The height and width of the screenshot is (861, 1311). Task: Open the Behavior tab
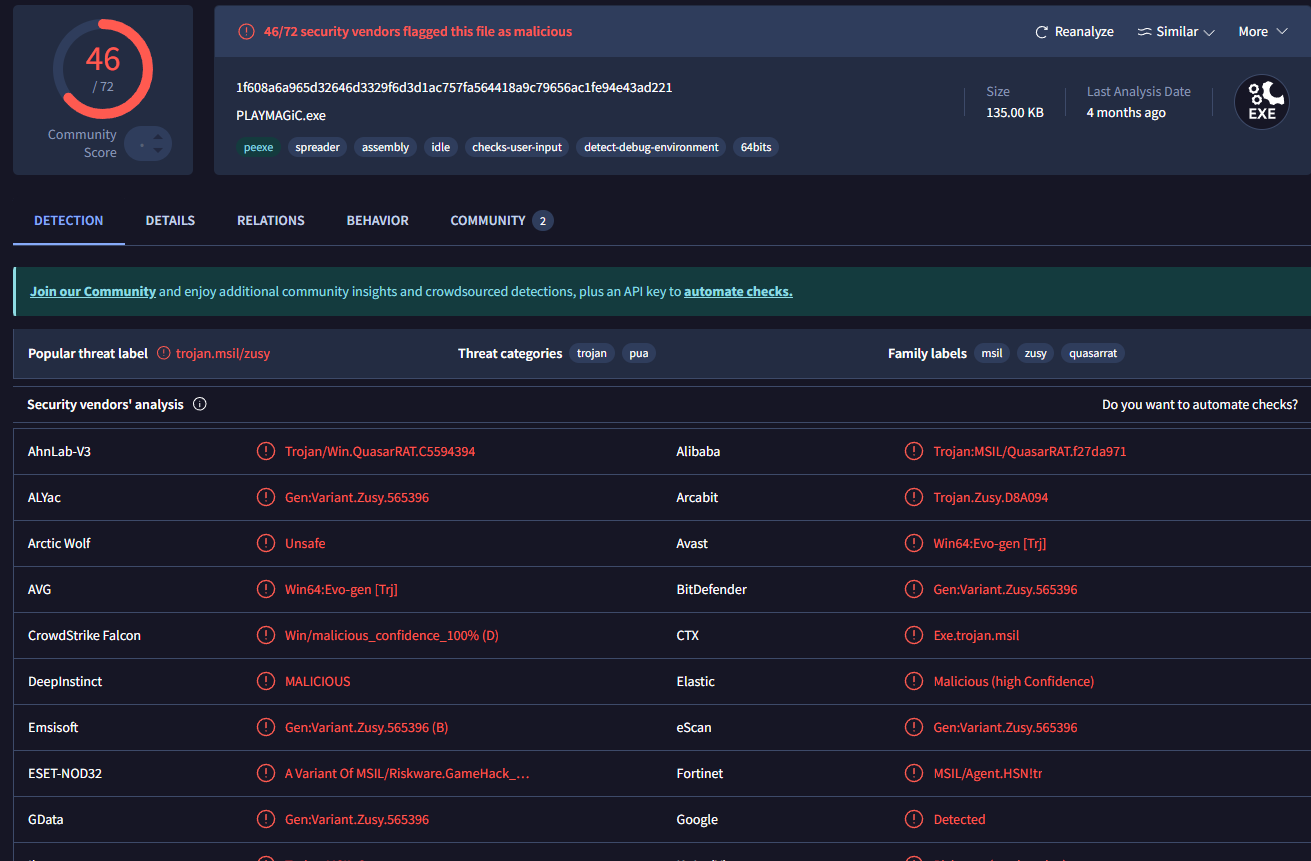click(377, 220)
